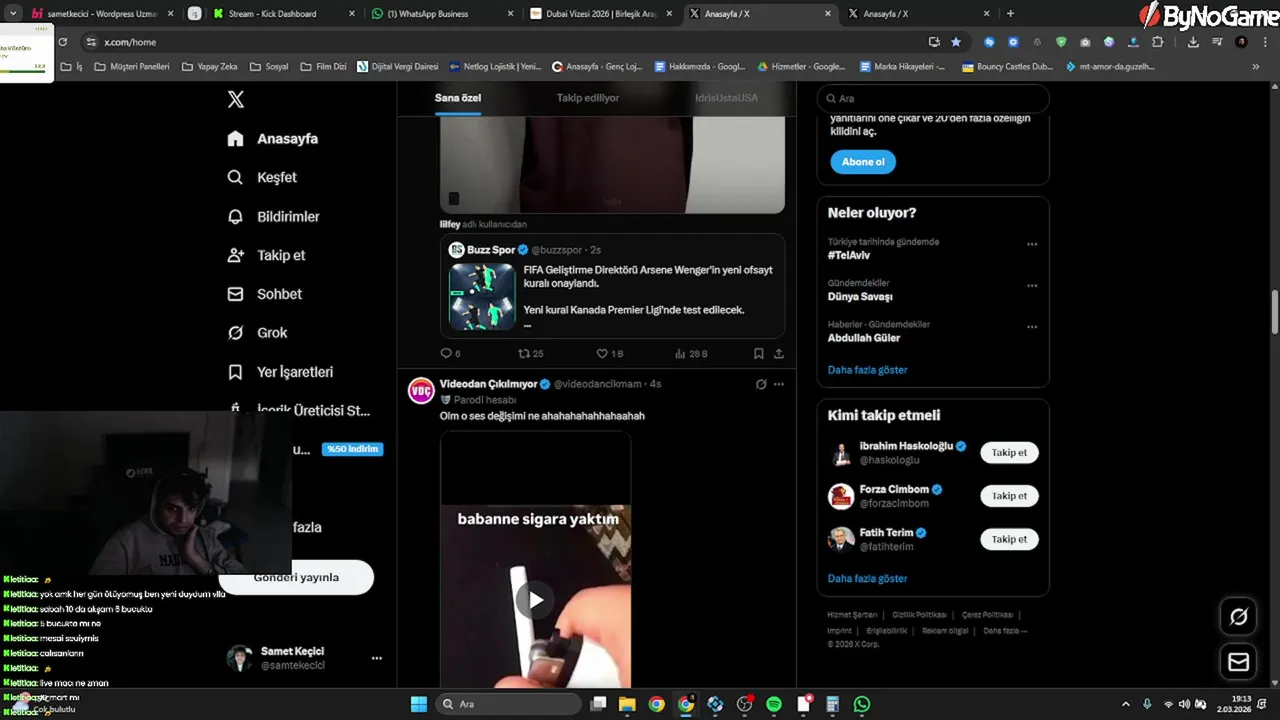
Task: Open Chrome downloads icon
Action: 1193,42
